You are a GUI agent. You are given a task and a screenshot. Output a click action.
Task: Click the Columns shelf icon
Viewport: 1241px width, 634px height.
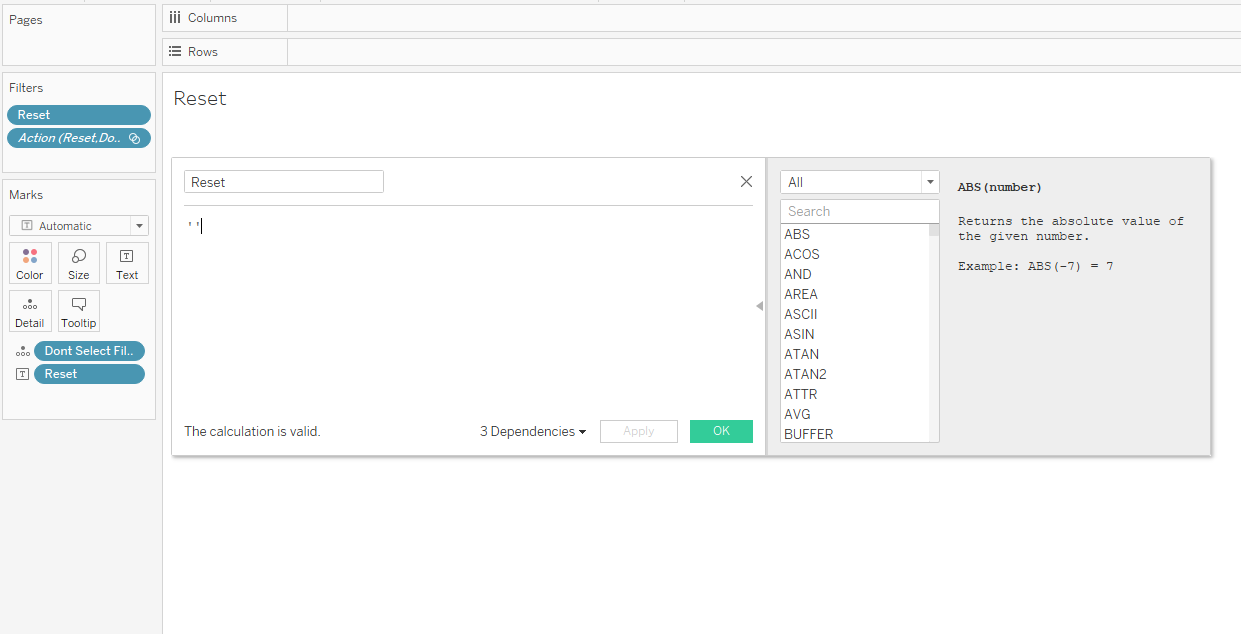pos(175,18)
